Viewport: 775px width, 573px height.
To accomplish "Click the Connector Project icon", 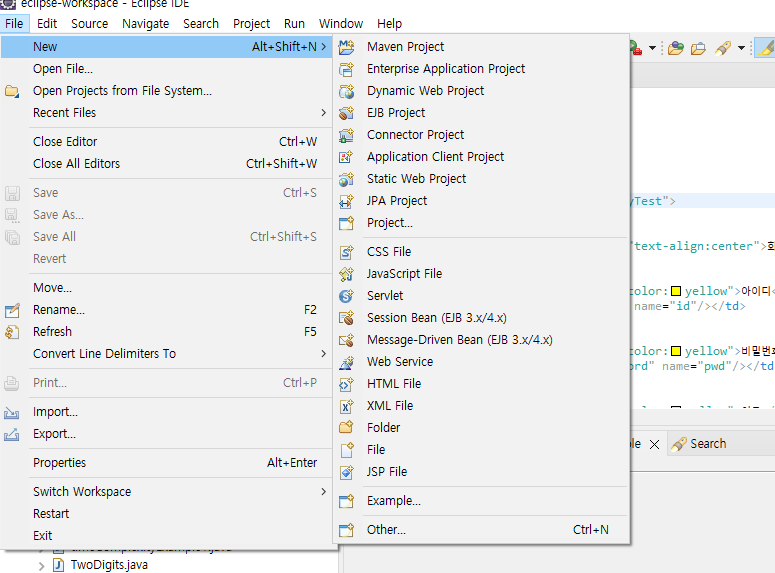I will pos(346,135).
